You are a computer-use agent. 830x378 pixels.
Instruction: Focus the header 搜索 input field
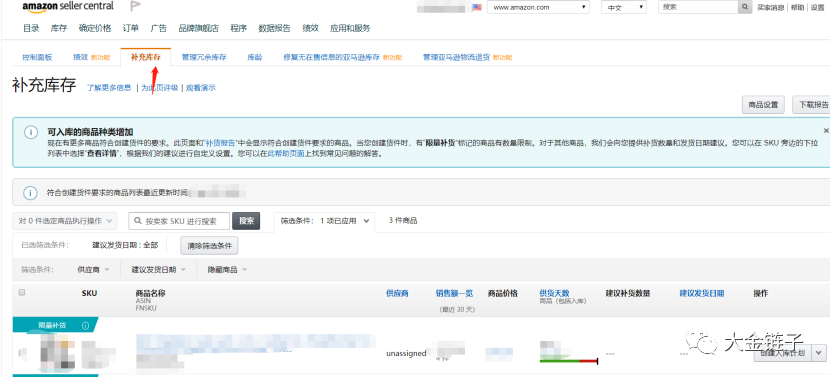coord(698,7)
